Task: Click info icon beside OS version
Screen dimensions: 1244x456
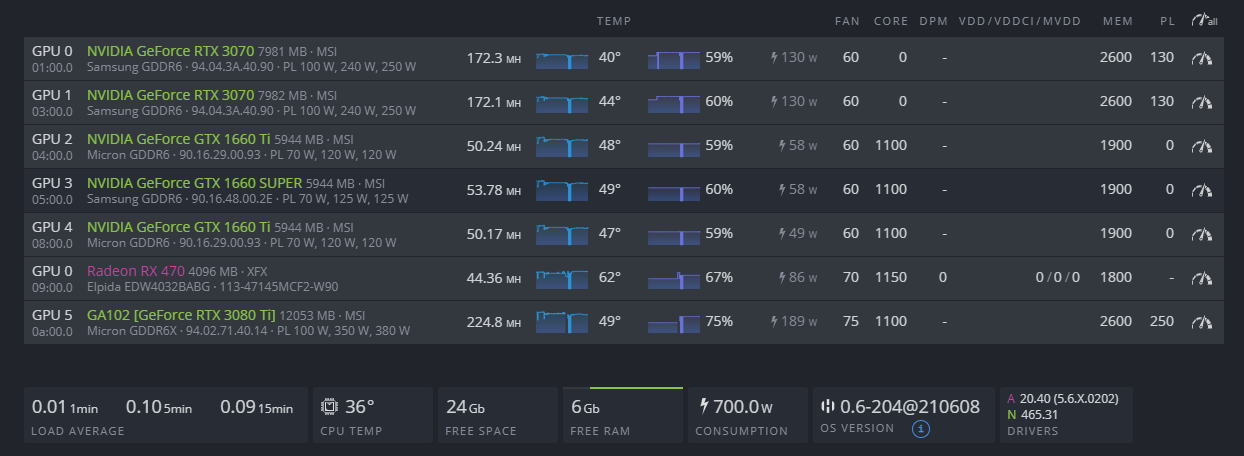Action: pyautogui.click(x=922, y=429)
